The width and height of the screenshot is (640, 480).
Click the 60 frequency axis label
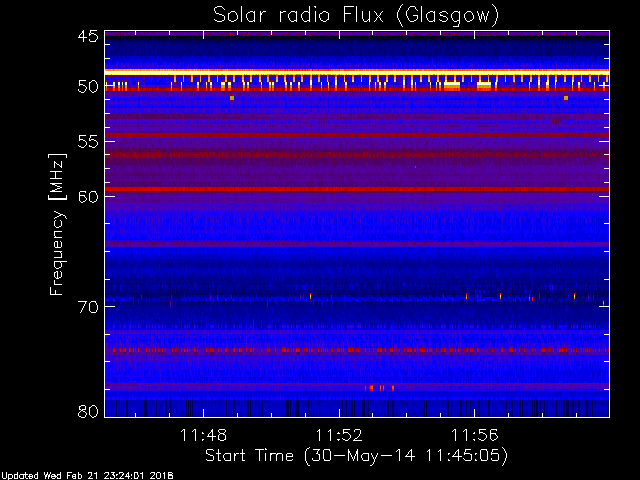click(88, 197)
